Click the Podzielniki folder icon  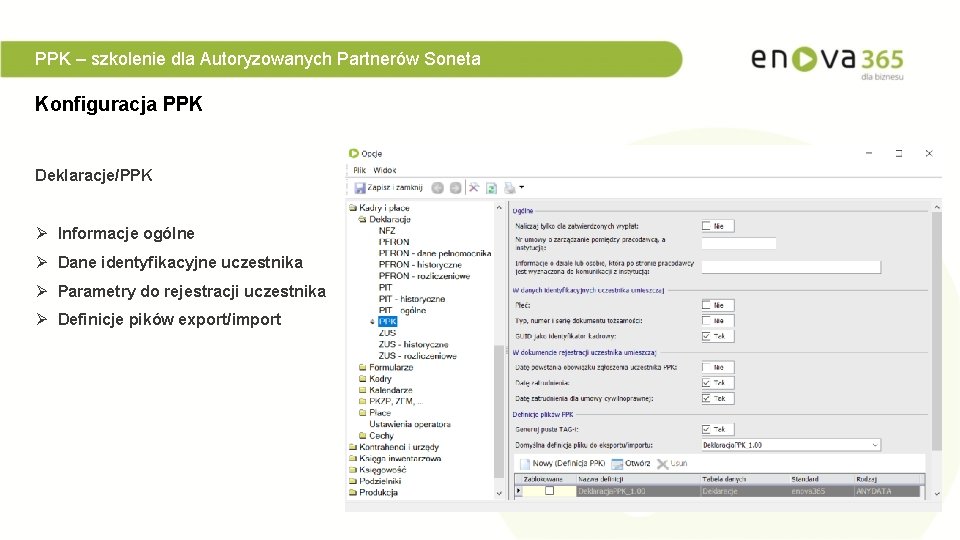tap(353, 481)
